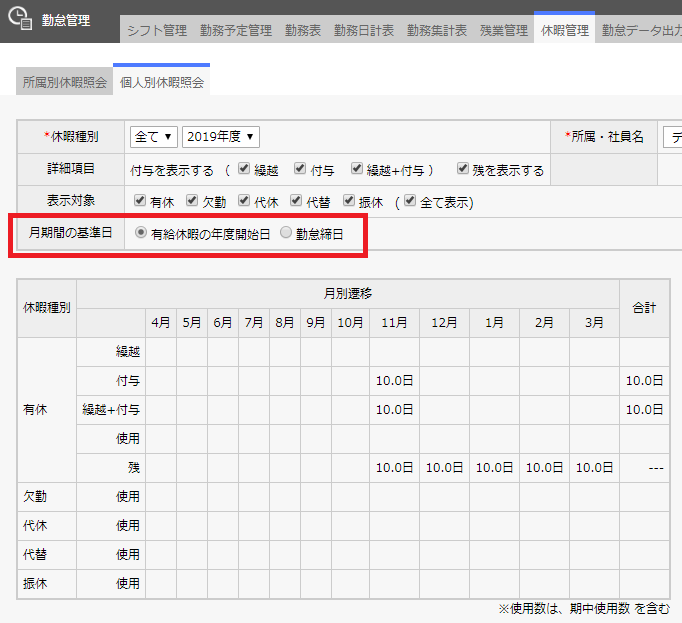Image resolution: width=682 pixels, height=623 pixels.
Task: Open the 残業管理 tab
Action: [x=503, y=30]
